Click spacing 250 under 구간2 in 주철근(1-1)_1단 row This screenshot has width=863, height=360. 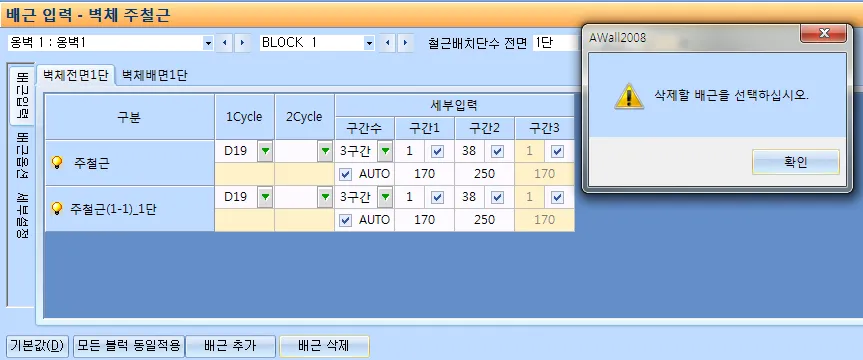[484, 220]
